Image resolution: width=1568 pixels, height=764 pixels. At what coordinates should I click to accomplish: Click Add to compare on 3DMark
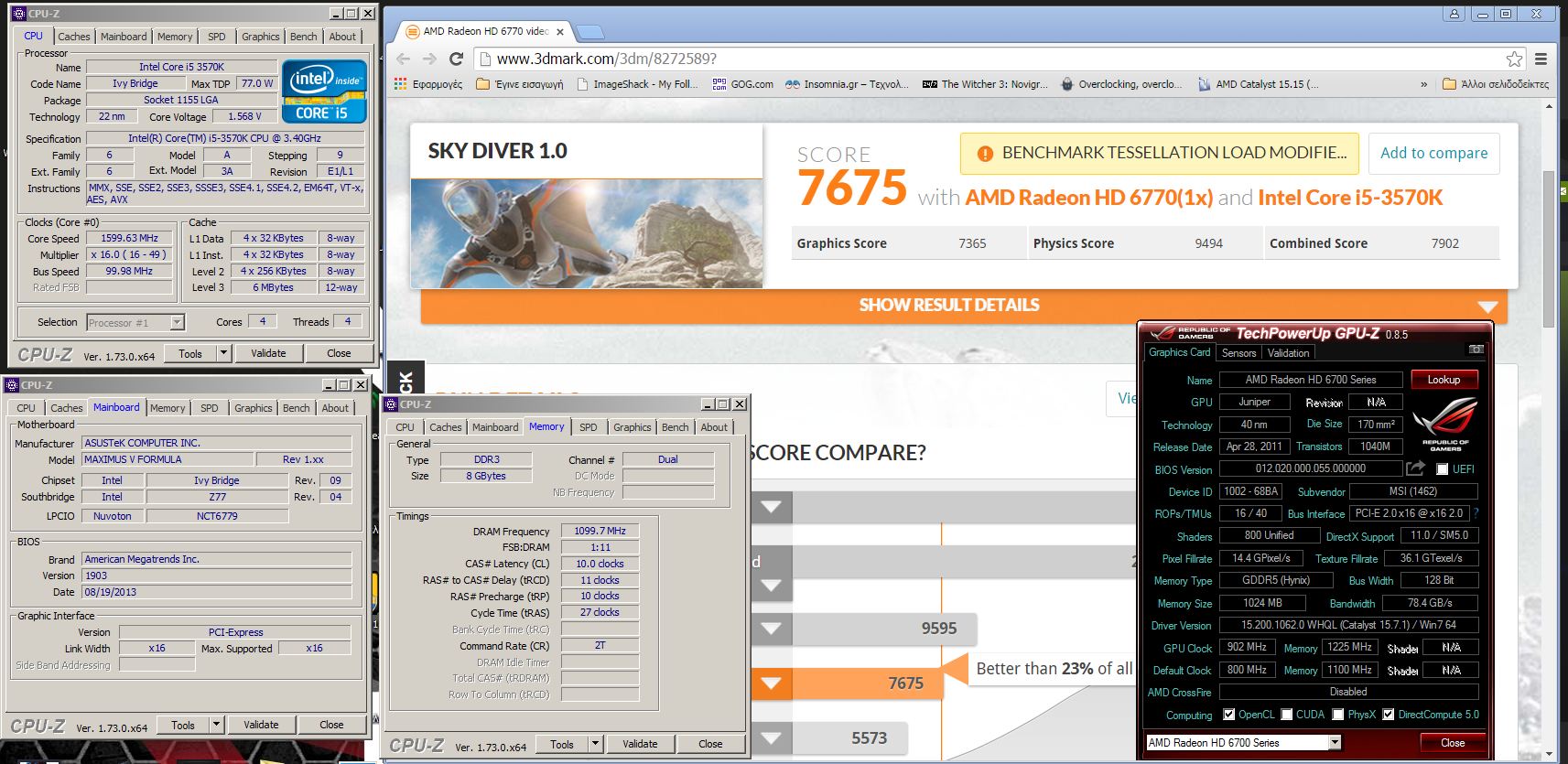(1433, 154)
